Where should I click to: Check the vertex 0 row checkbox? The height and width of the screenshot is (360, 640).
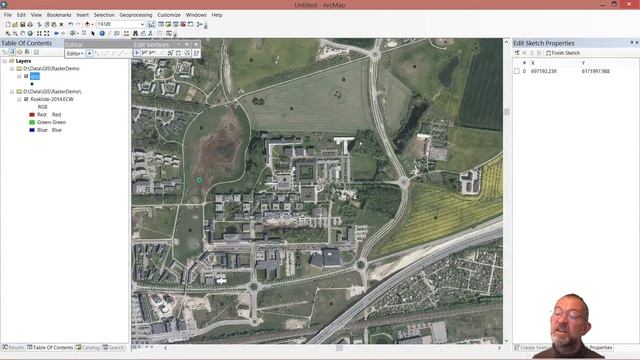[517, 71]
